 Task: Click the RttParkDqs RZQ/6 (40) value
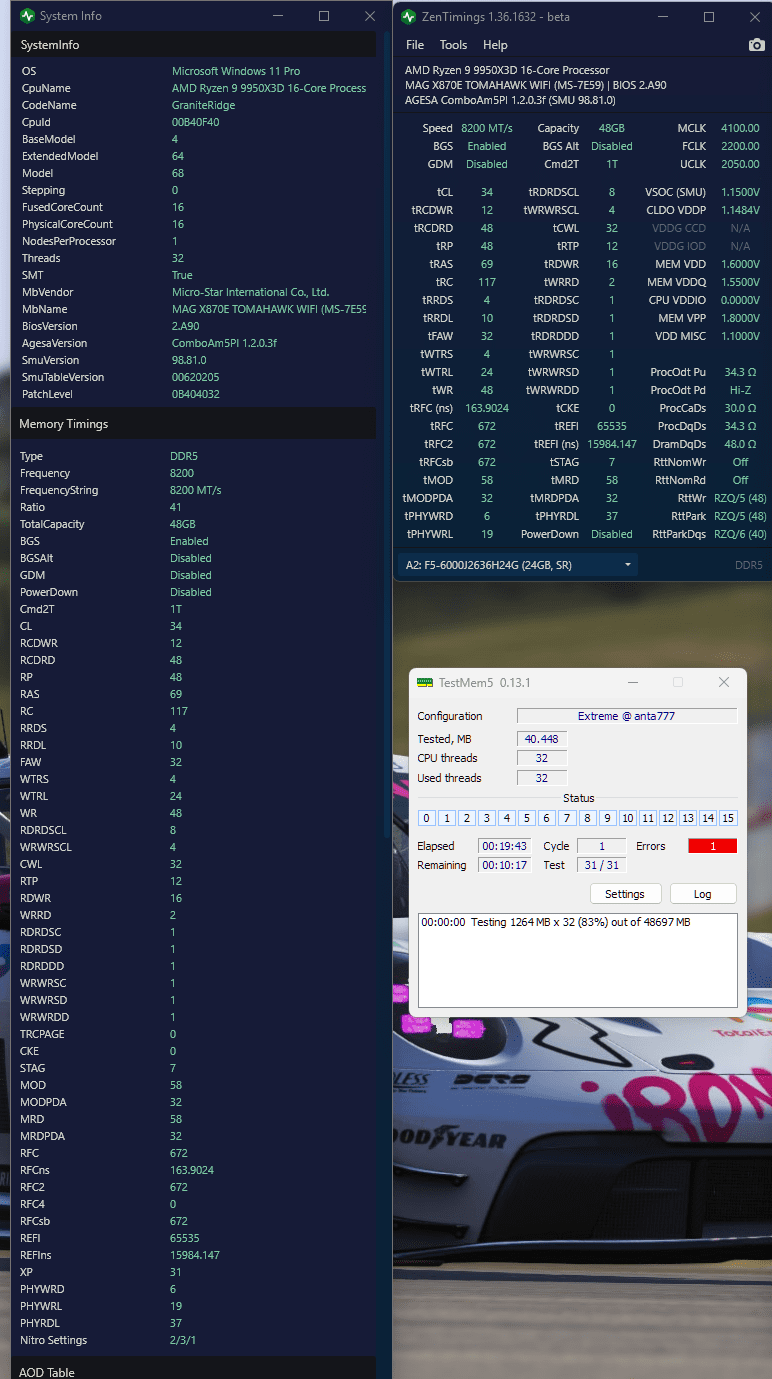[740, 534]
